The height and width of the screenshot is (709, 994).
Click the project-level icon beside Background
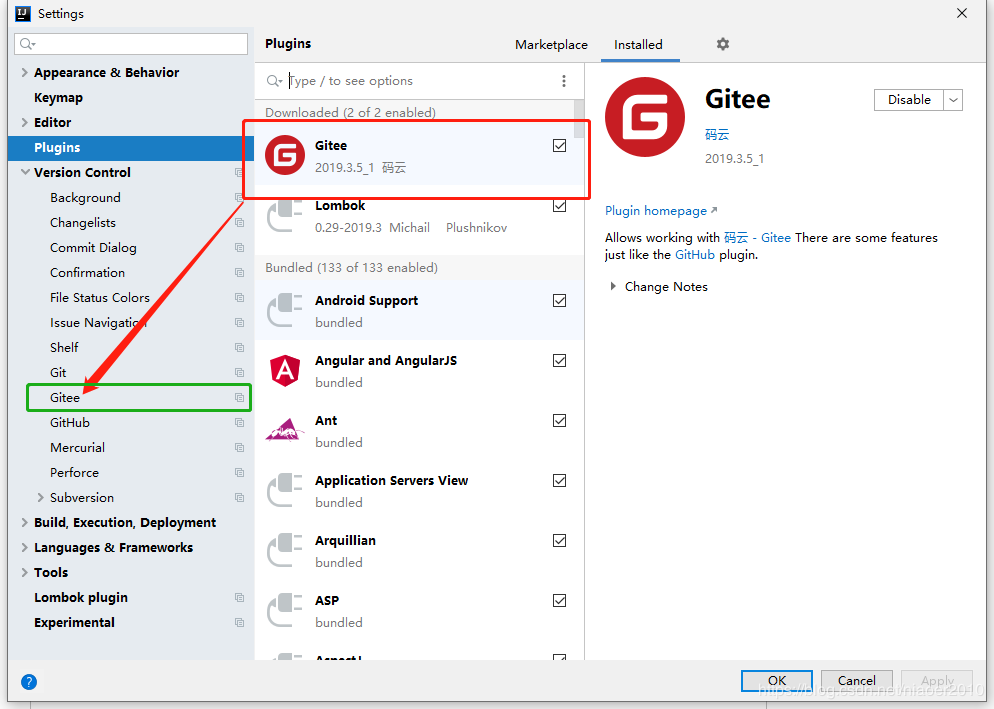click(x=239, y=198)
